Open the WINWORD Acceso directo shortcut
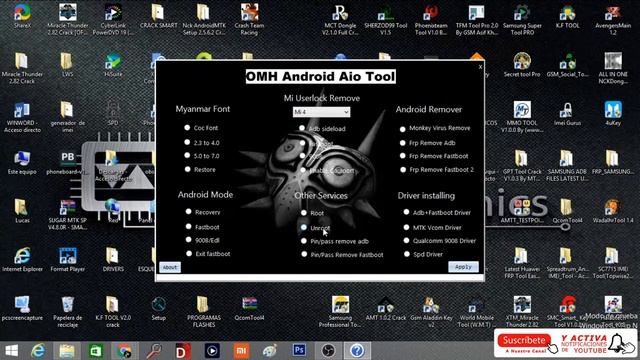This screenshot has width=640, height=360. pyautogui.click(x=22, y=118)
